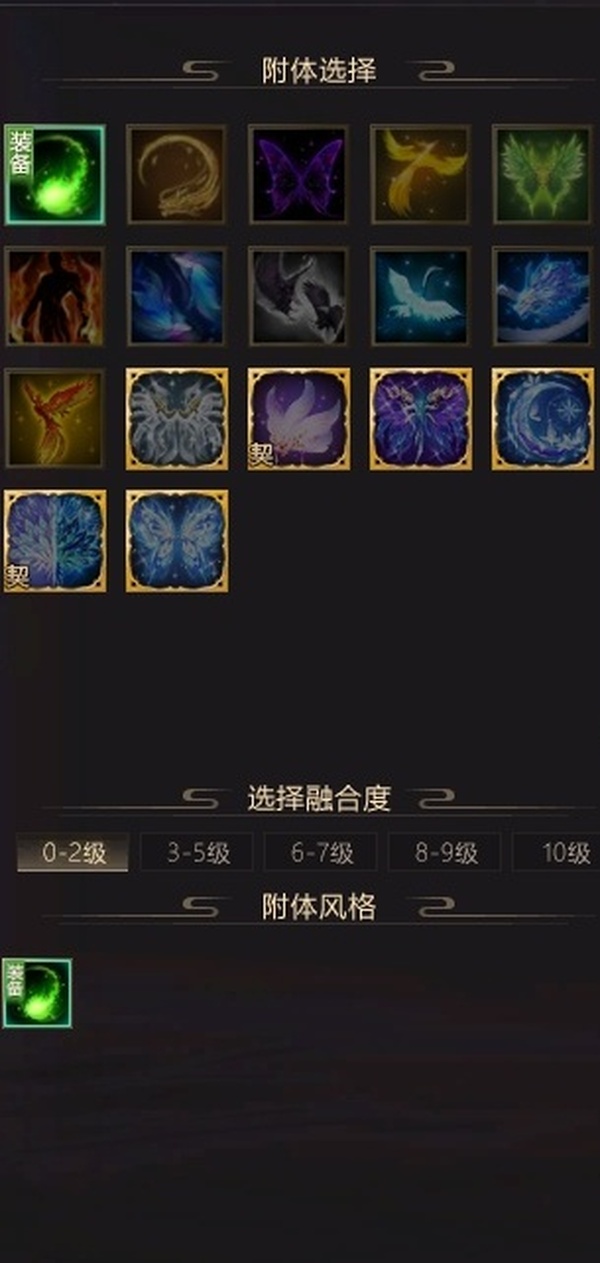The width and height of the screenshot is (600, 1263).
Task: Choose the flaming human silhouette attachment
Action: (x=54, y=296)
